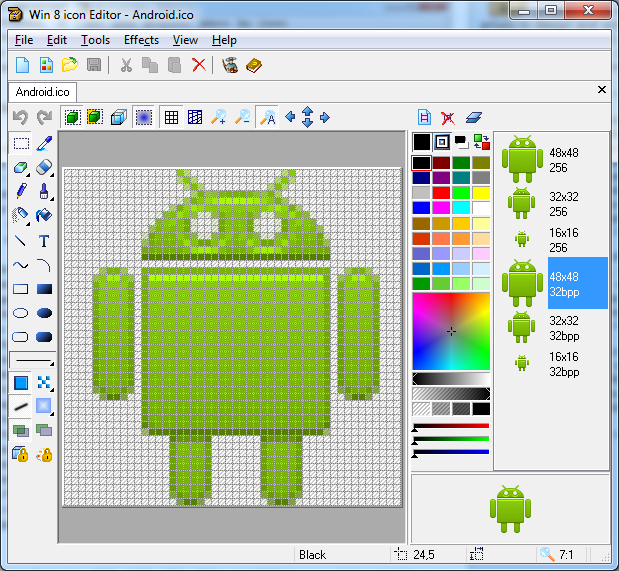The image size is (619, 571).
Task: Zoom in with the magnifier plus icon
Action: pos(218,117)
